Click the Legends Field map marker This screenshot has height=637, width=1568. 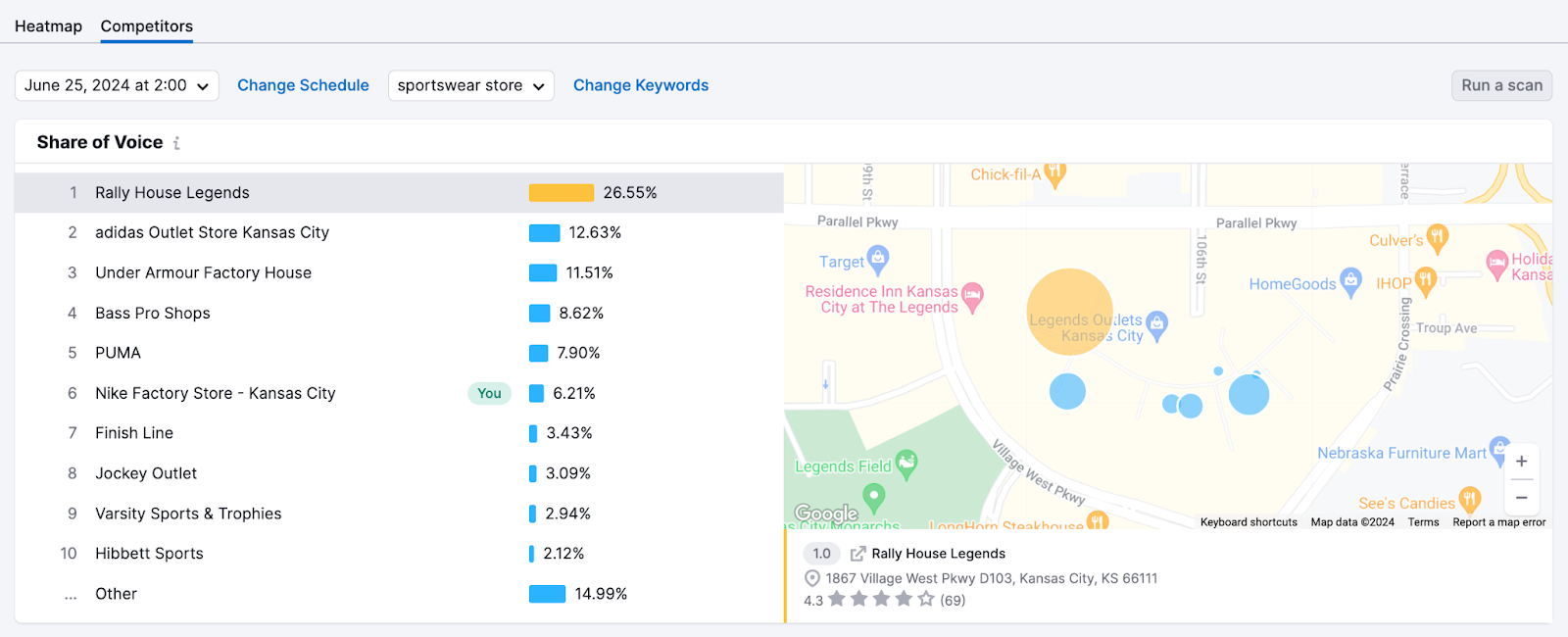[x=906, y=465]
